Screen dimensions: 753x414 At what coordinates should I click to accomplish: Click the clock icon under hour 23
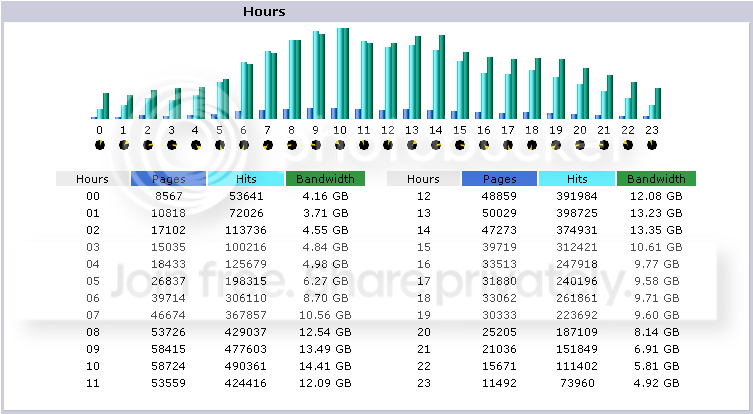coord(652,145)
